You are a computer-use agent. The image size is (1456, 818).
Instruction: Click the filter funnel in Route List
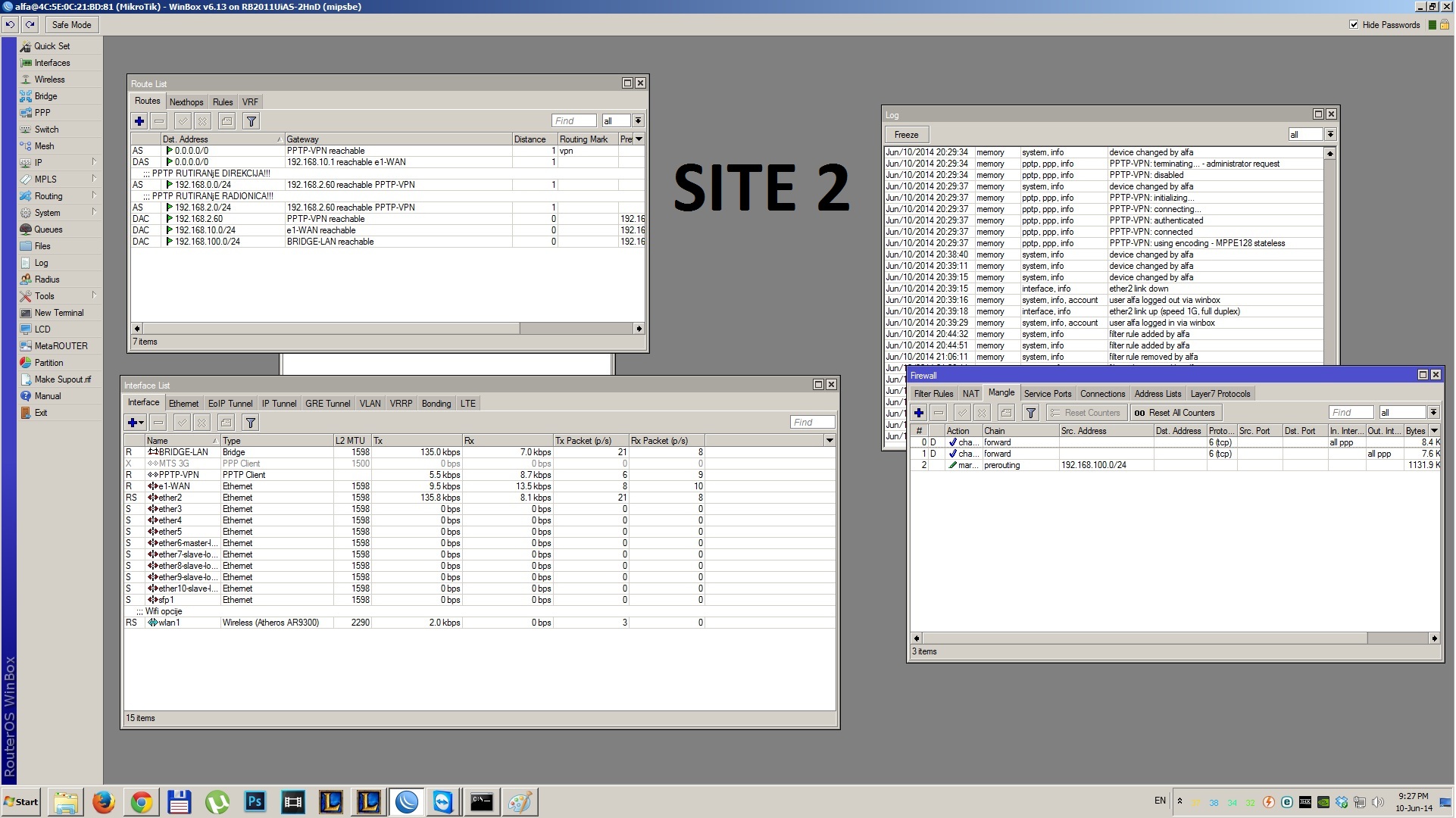coord(252,121)
